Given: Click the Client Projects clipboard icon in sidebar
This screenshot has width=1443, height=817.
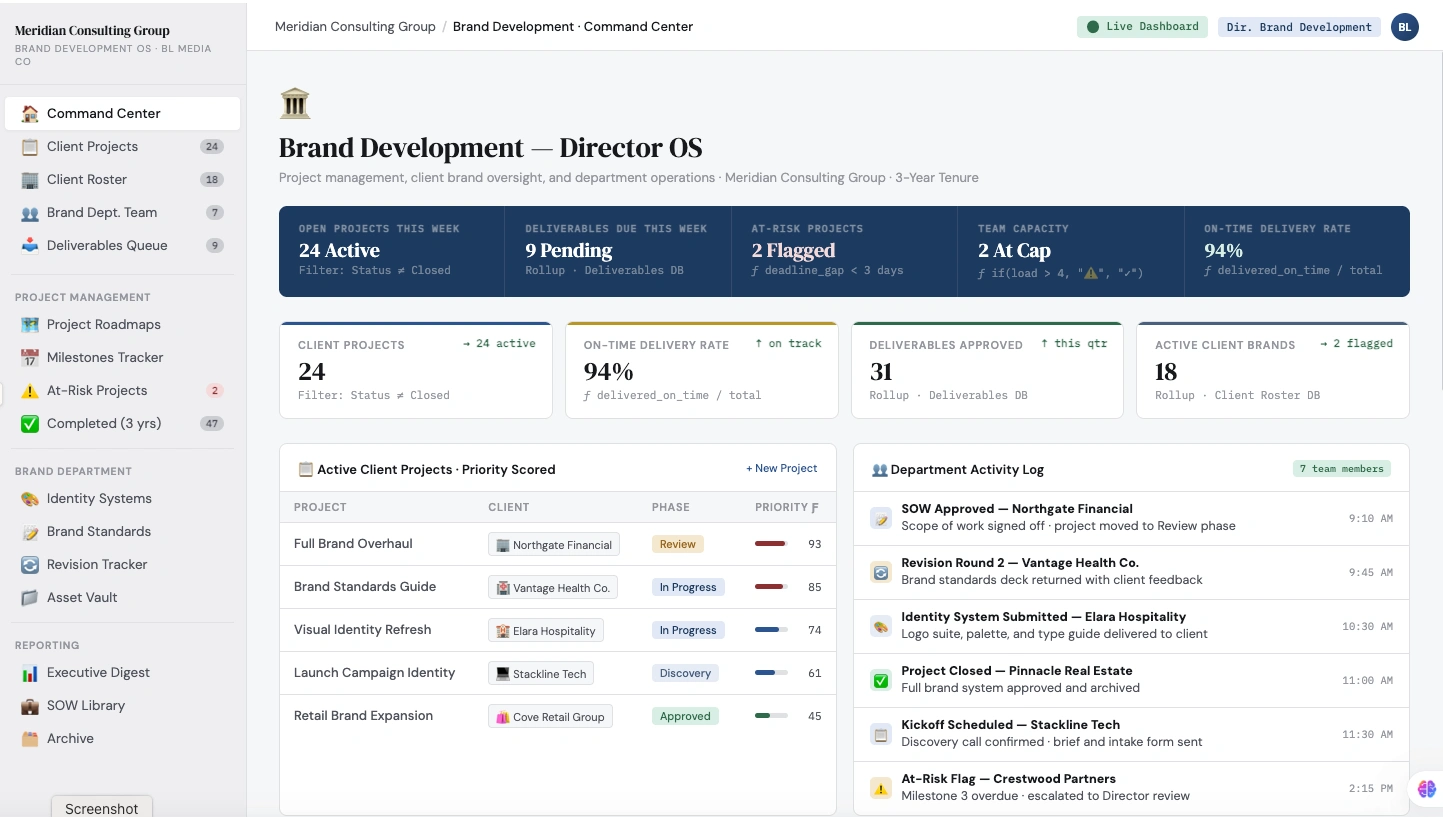Looking at the screenshot, I should [30, 147].
